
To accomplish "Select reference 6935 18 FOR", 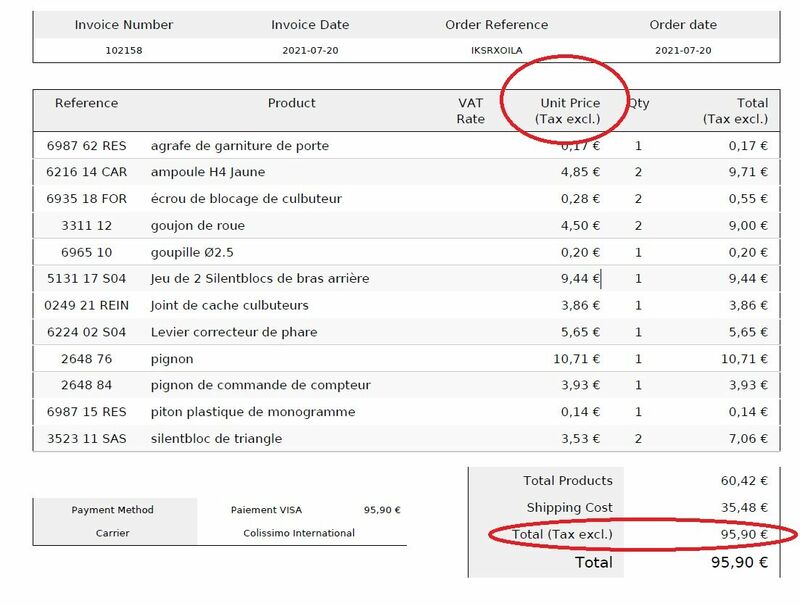I will [x=86, y=199].
